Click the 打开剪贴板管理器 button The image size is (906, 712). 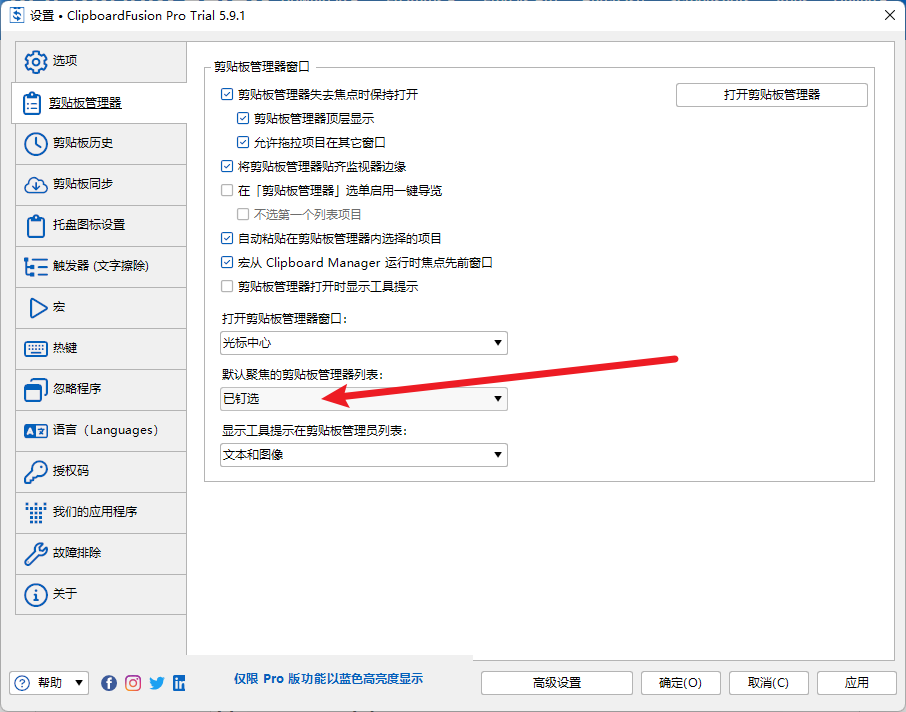(771, 95)
